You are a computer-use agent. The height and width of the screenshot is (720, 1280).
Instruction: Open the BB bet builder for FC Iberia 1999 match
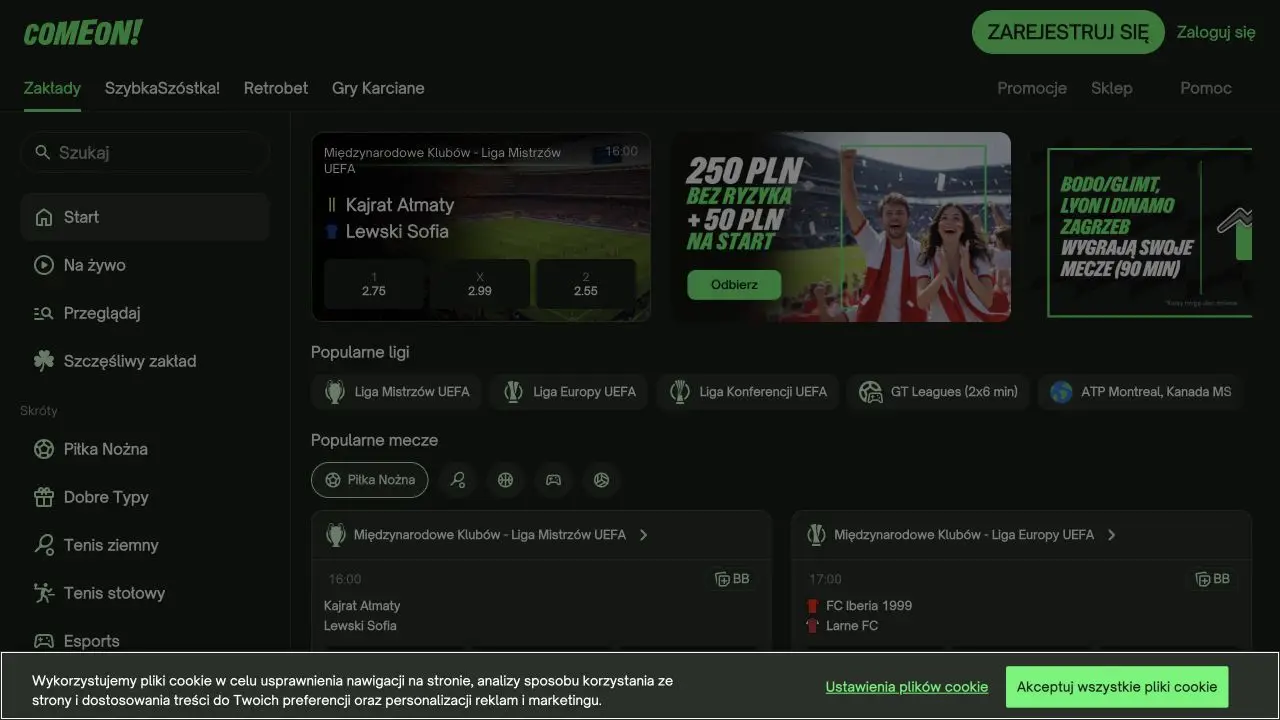[1212, 579]
